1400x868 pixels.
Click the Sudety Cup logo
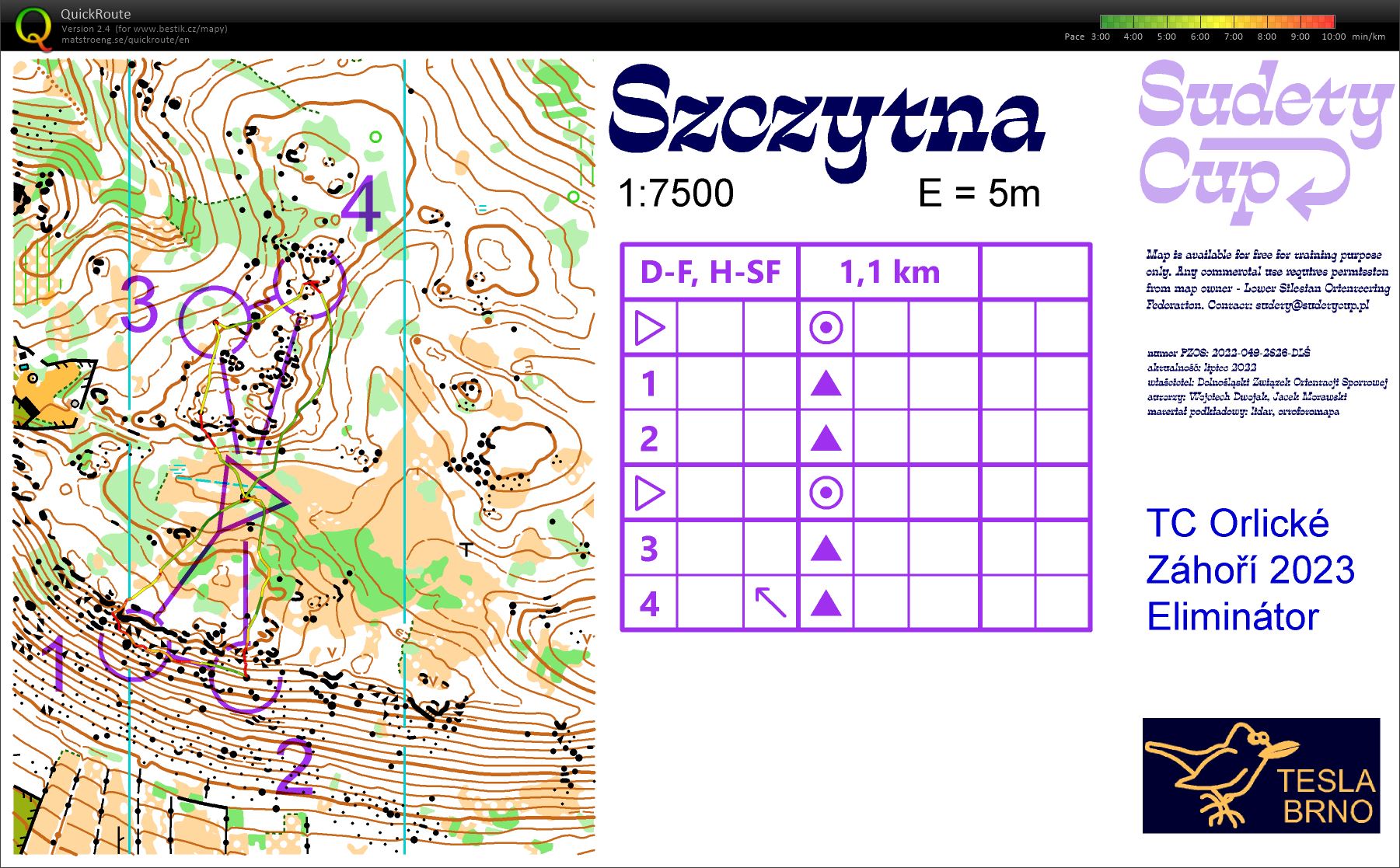(x=1262, y=141)
